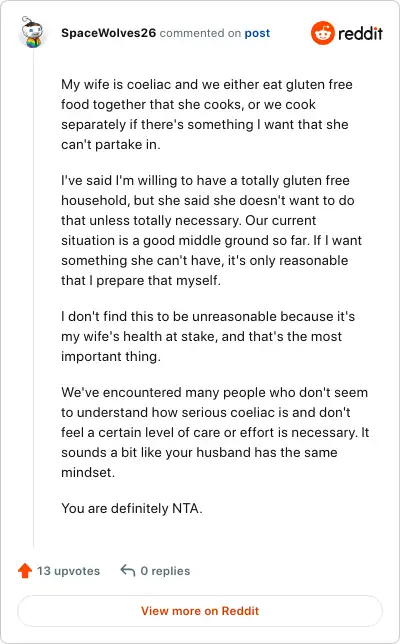This screenshot has height=644, width=400.
Task: Click the line 'You are definitely NTA.'
Action: tap(132, 508)
